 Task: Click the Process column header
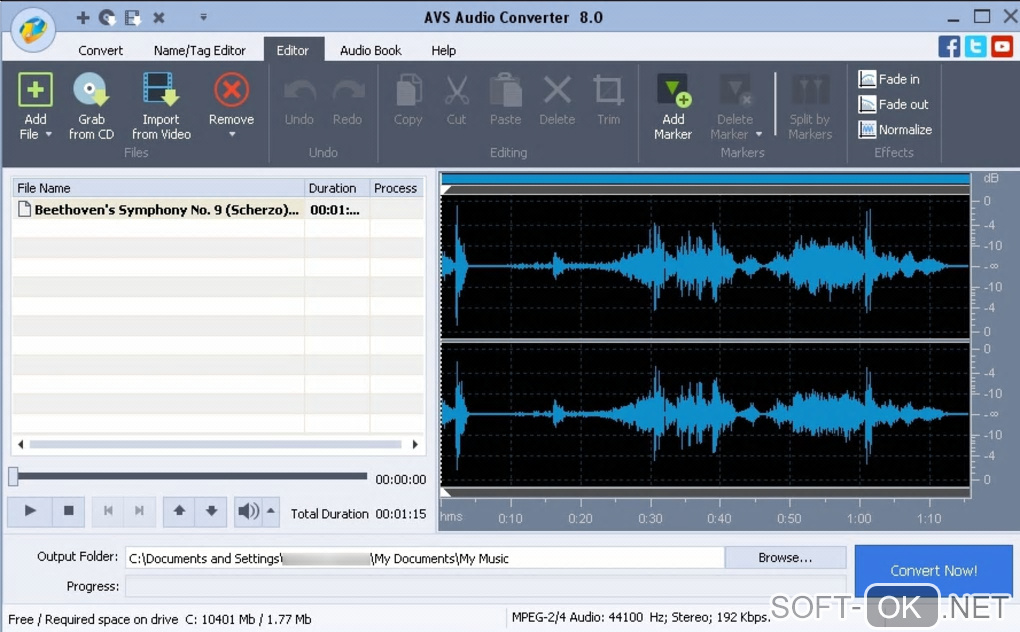[x=397, y=188]
